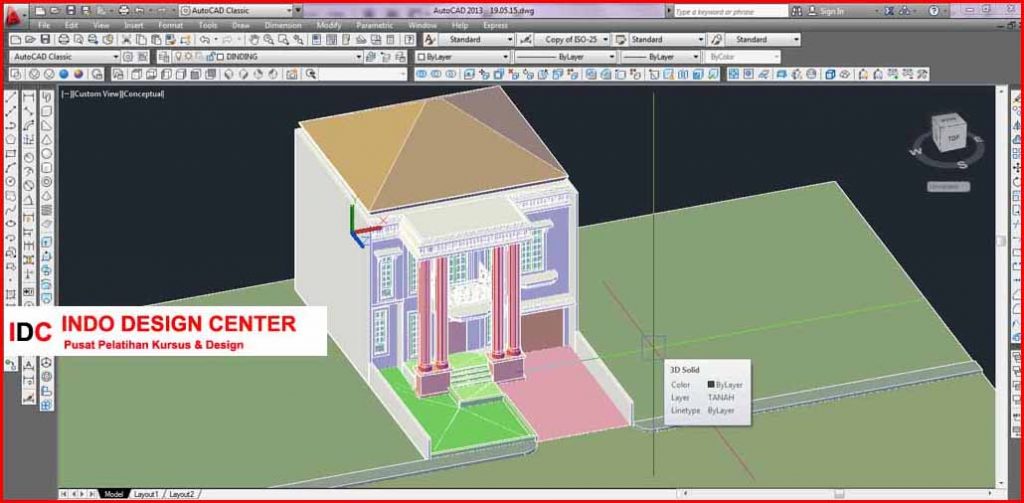This screenshot has height=503, width=1024.
Task: Select the Sphere 3D modeling tool
Action: [x=46, y=154]
